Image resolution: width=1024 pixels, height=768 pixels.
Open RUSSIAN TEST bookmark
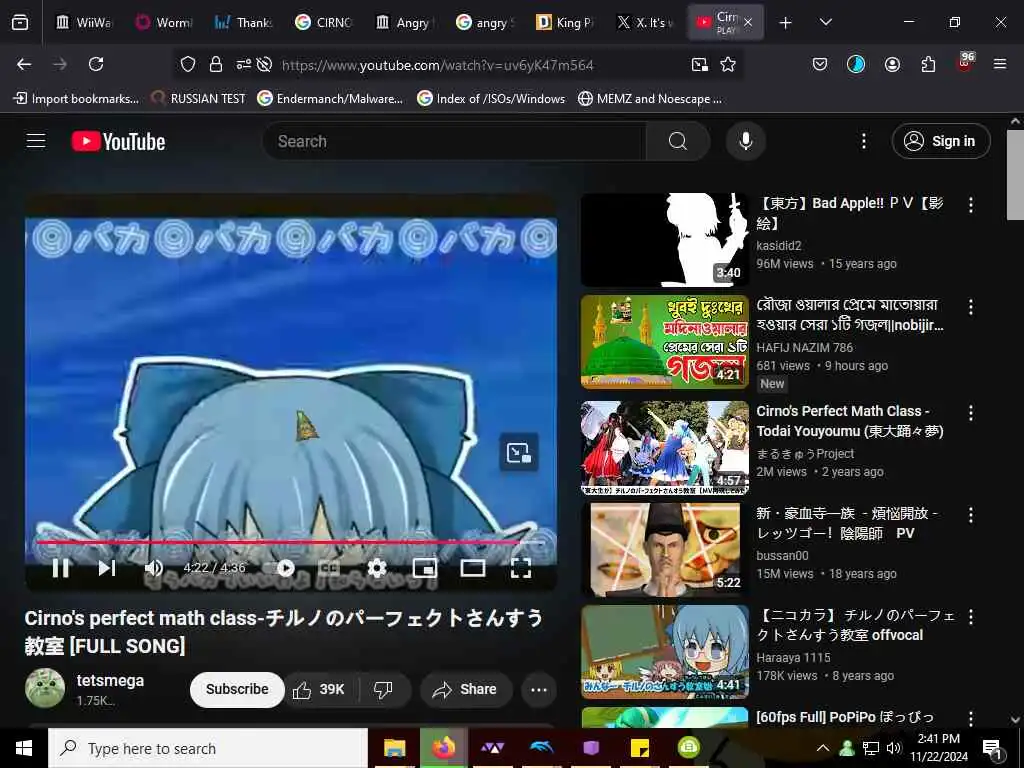pyautogui.click(x=199, y=99)
